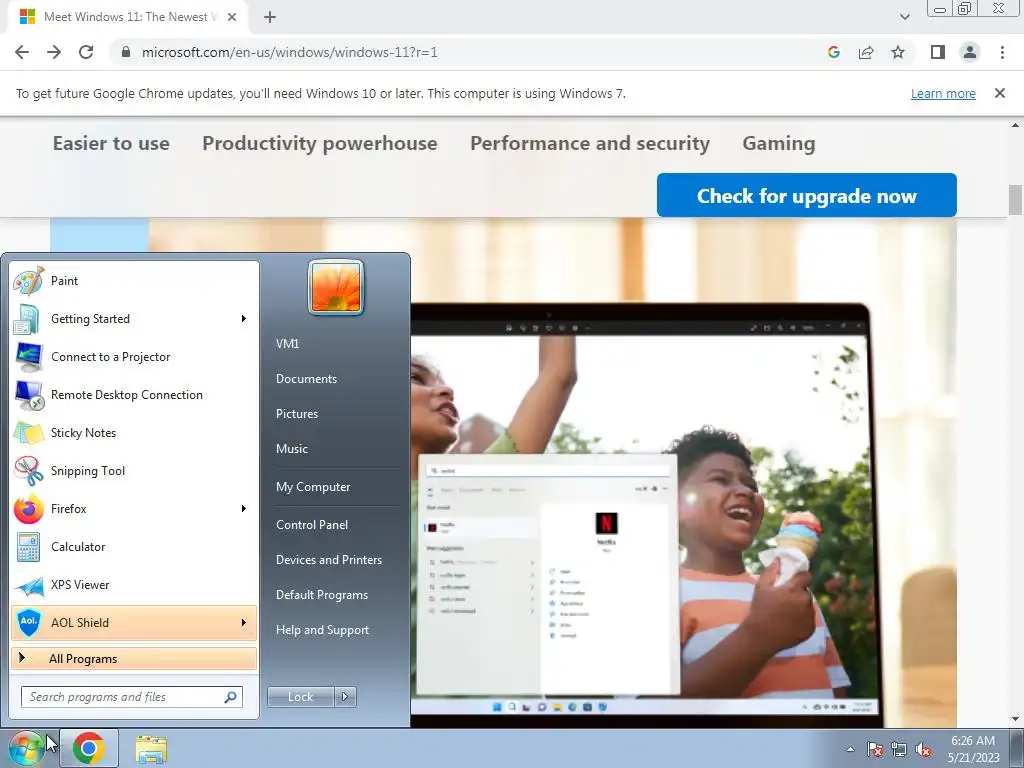Open the VM1 user folder
Viewport: 1024px width, 768px height.
point(287,344)
